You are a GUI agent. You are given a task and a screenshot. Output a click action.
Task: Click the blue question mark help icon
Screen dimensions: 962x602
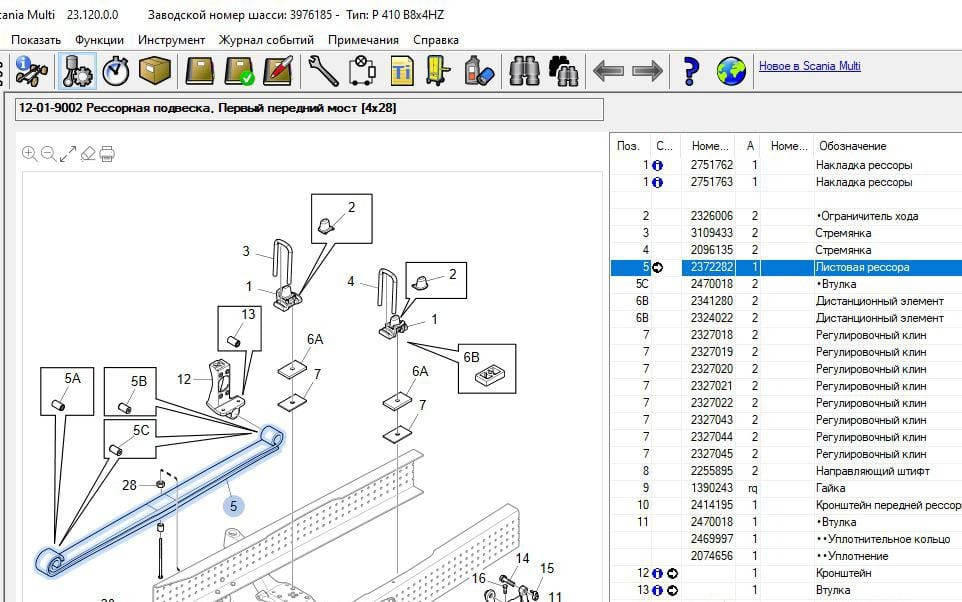(690, 71)
